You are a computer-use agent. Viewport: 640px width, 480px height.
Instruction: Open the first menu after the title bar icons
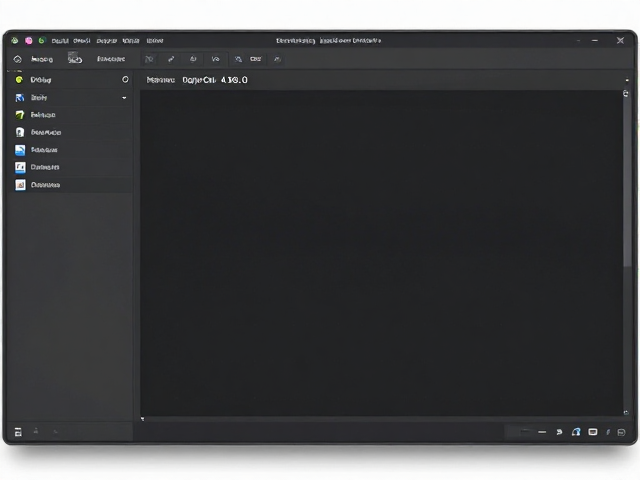tap(60, 41)
